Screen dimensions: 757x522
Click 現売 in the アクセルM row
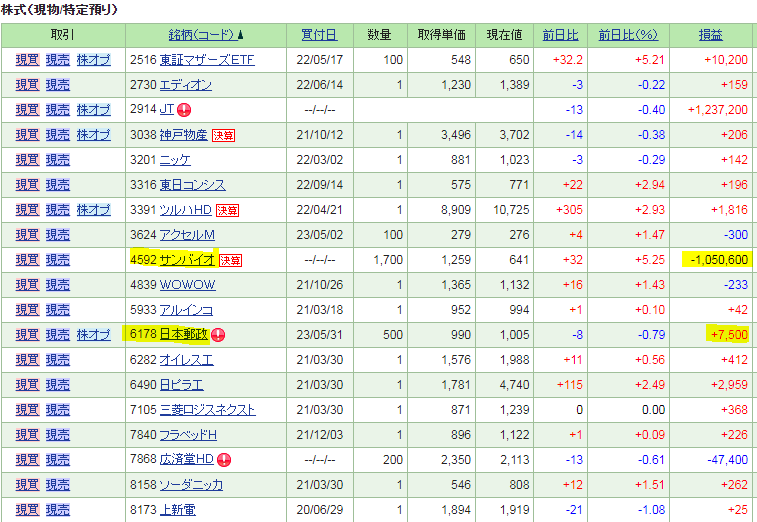[x=58, y=235]
